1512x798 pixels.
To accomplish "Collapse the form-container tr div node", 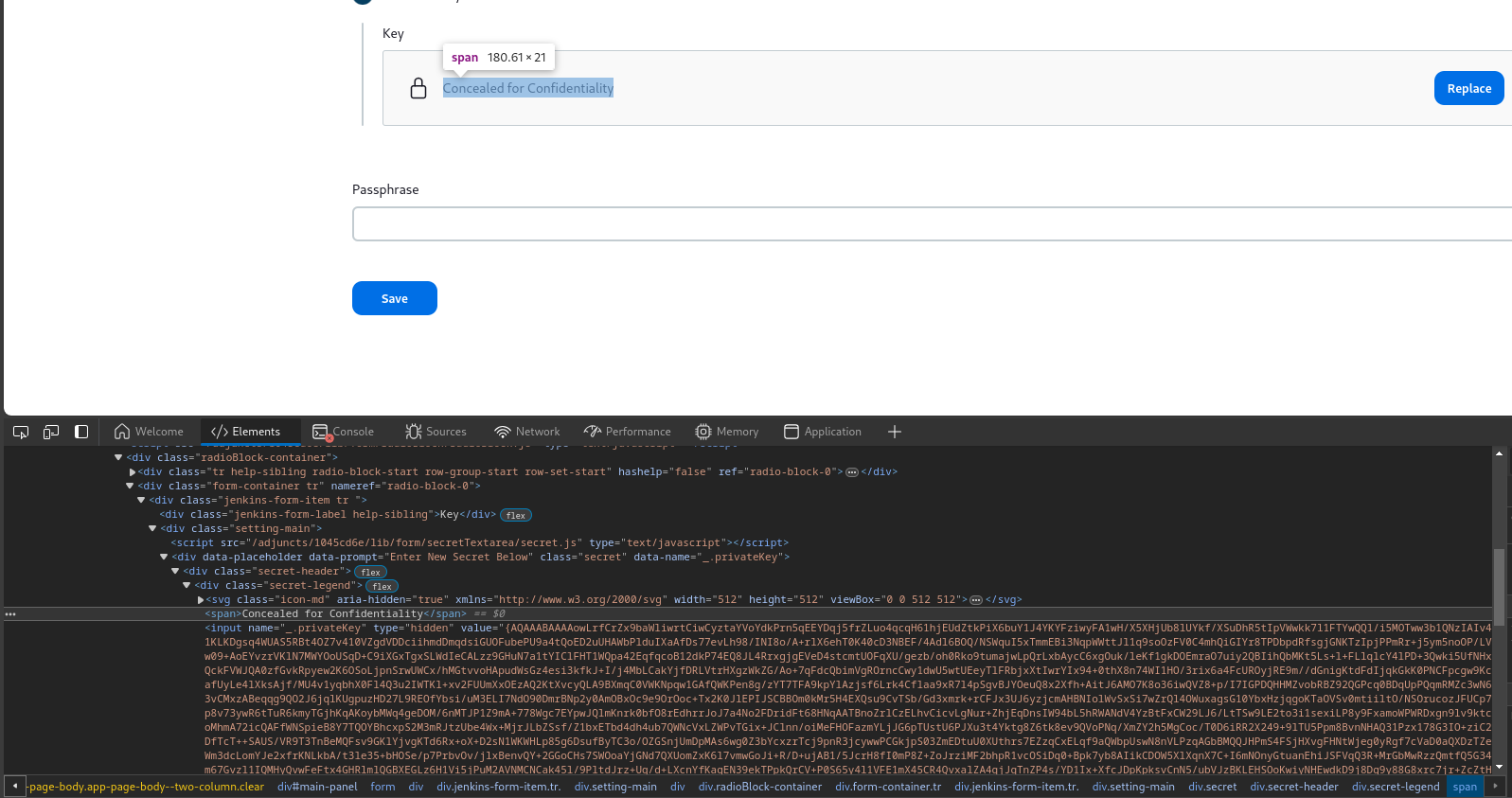I will point(130,486).
